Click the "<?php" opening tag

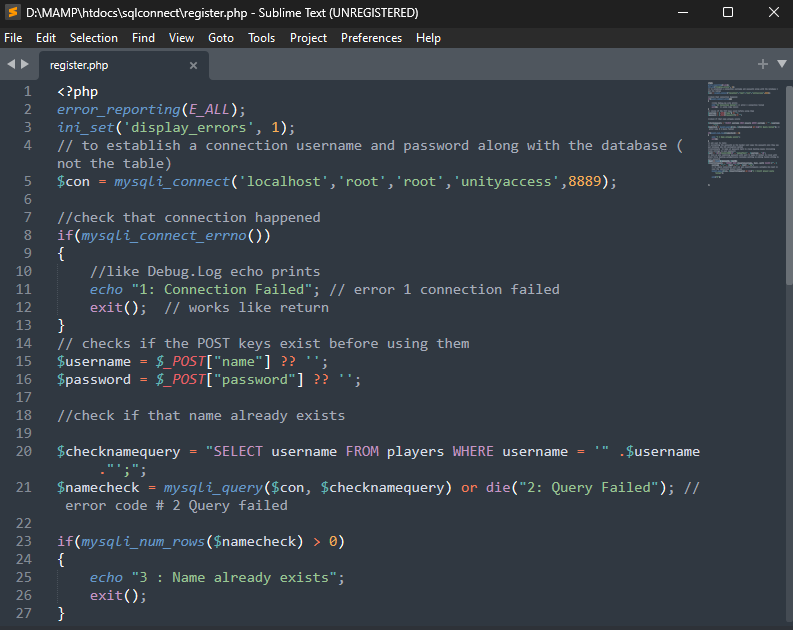tap(77, 92)
